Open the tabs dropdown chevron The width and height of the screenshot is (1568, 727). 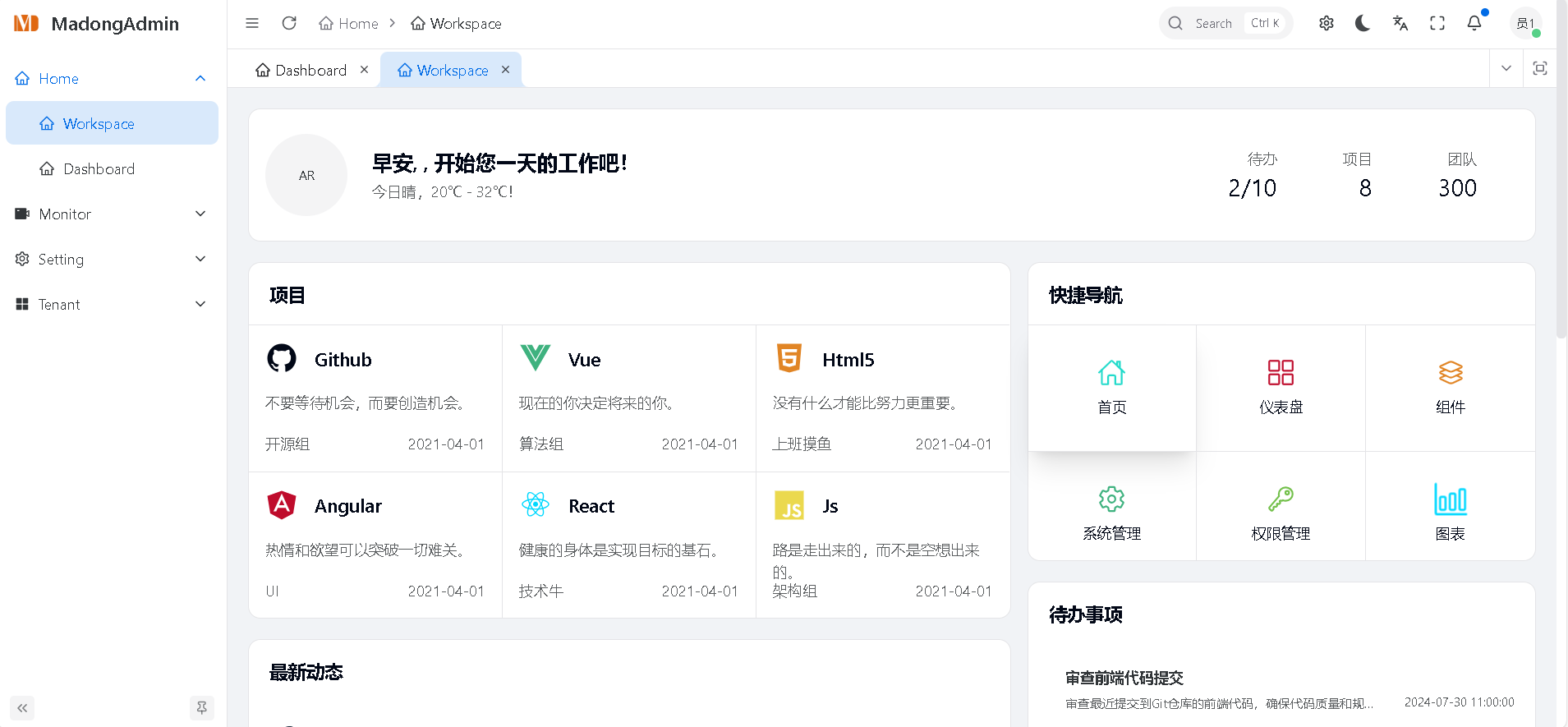click(x=1506, y=68)
